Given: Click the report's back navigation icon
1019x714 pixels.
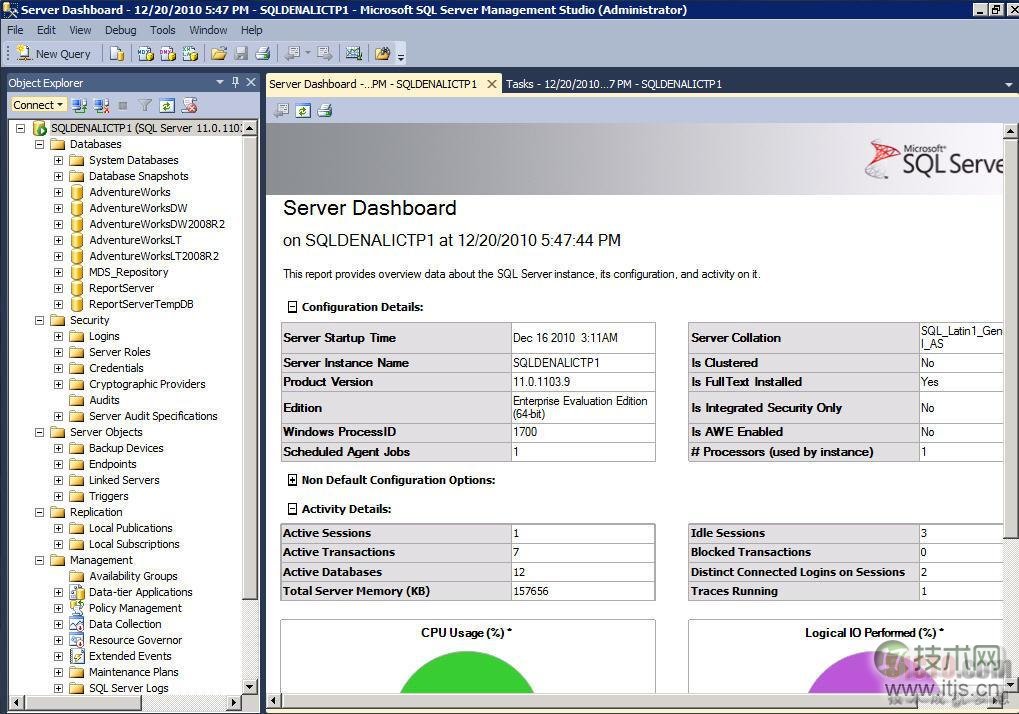Looking at the screenshot, I should [281, 111].
